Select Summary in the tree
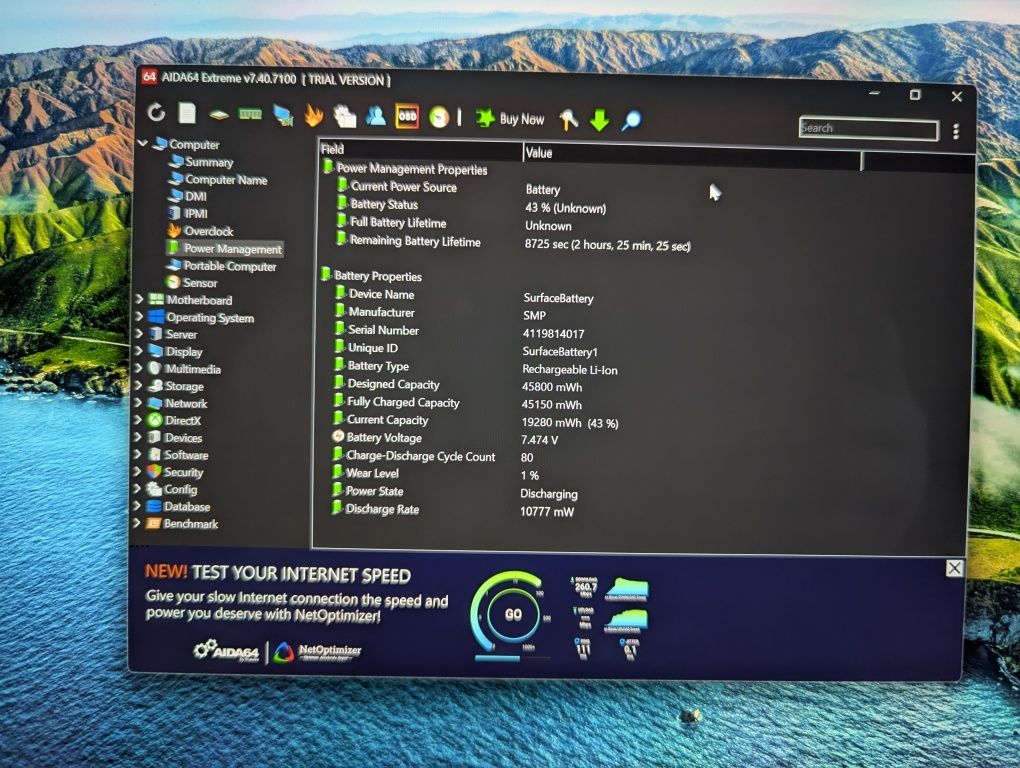The image size is (1020, 768). tap(201, 162)
